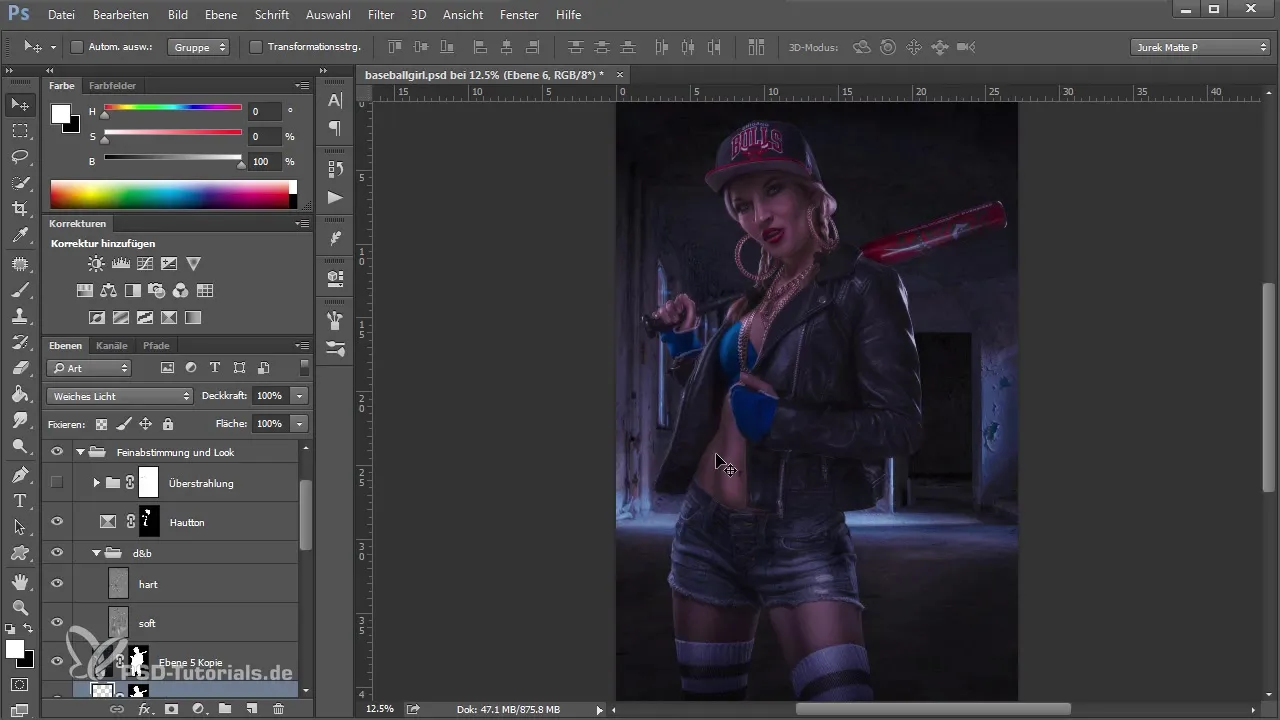
Task: Close the baseballgirl.psd document tab
Action: coord(620,74)
